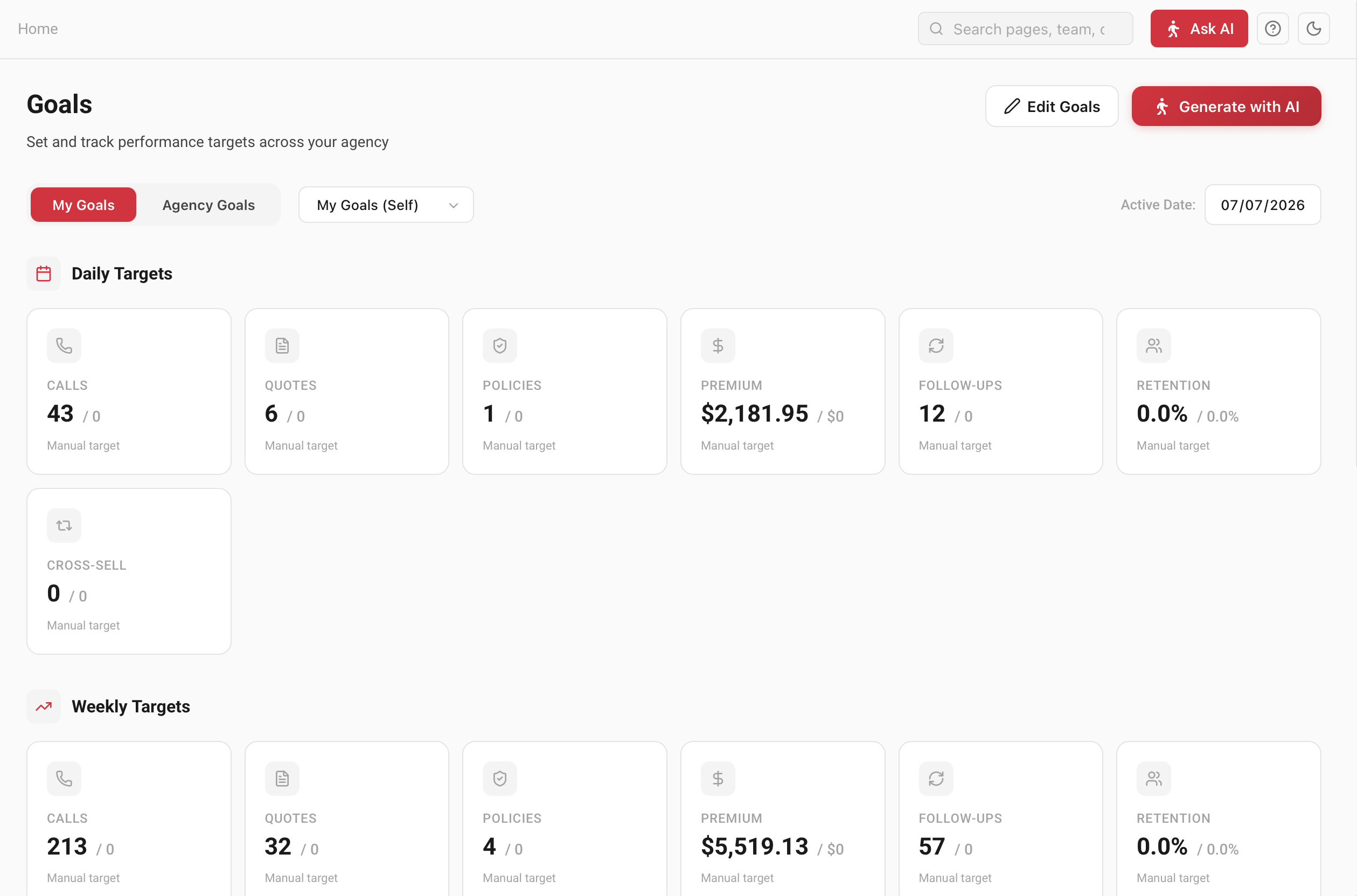The width and height of the screenshot is (1357, 896).
Task: Select the weekly Calls value 213
Action: click(67, 846)
